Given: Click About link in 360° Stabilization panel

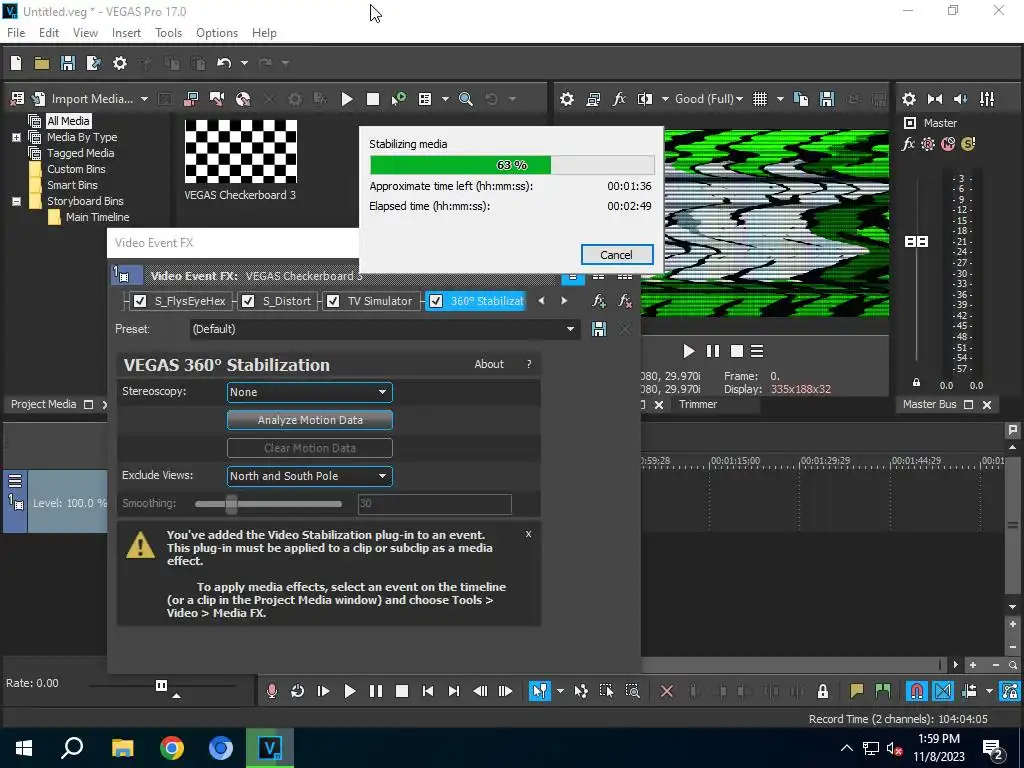Looking at the screenshot, I should coord(489,364).
